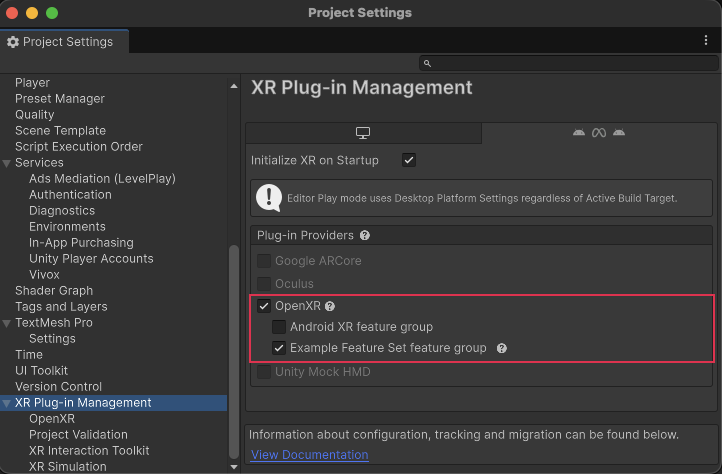Enable Android XR feature group checkbox
The image size is (722, 474).
279,327
